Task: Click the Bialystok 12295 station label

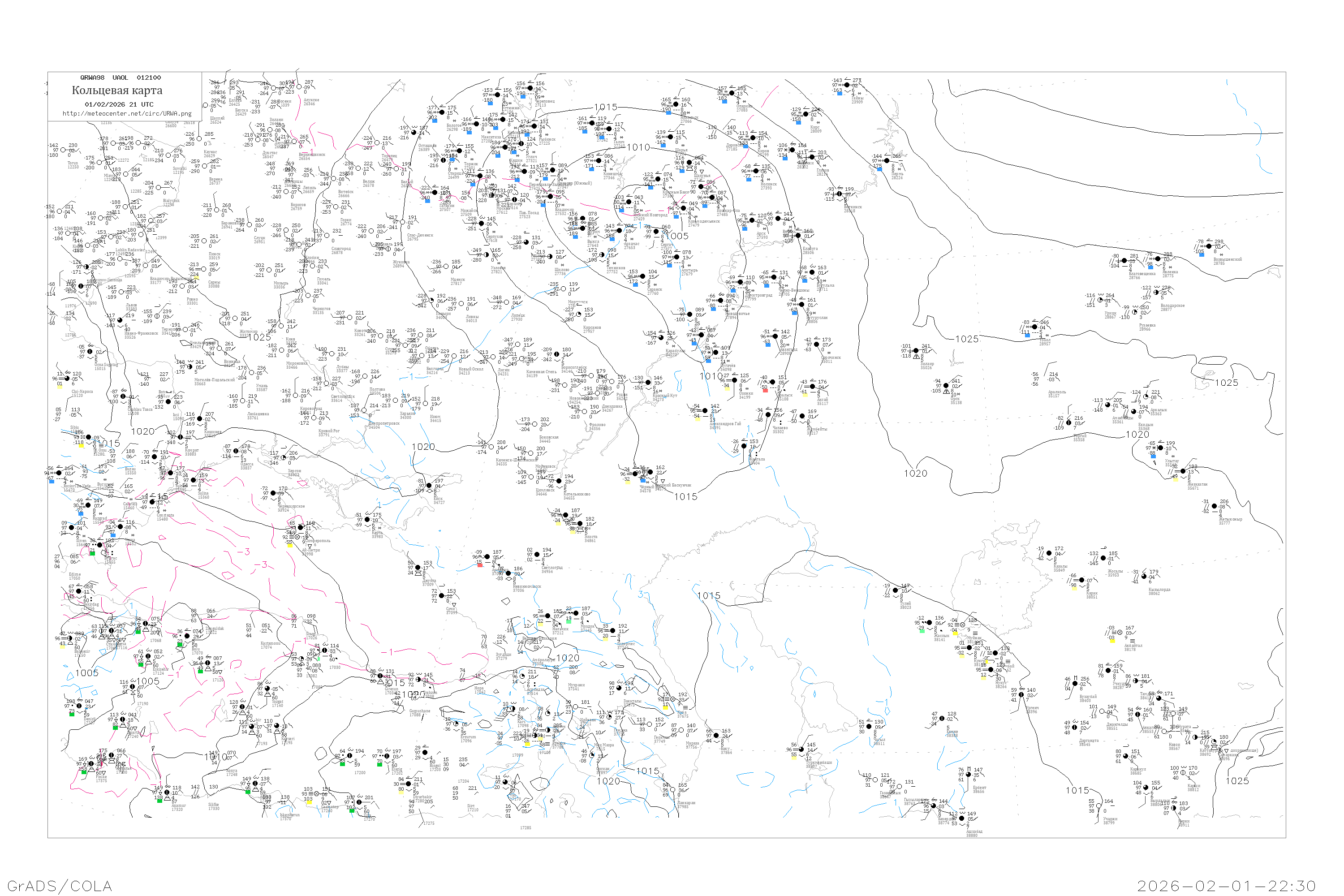Action: click(171, 202)
